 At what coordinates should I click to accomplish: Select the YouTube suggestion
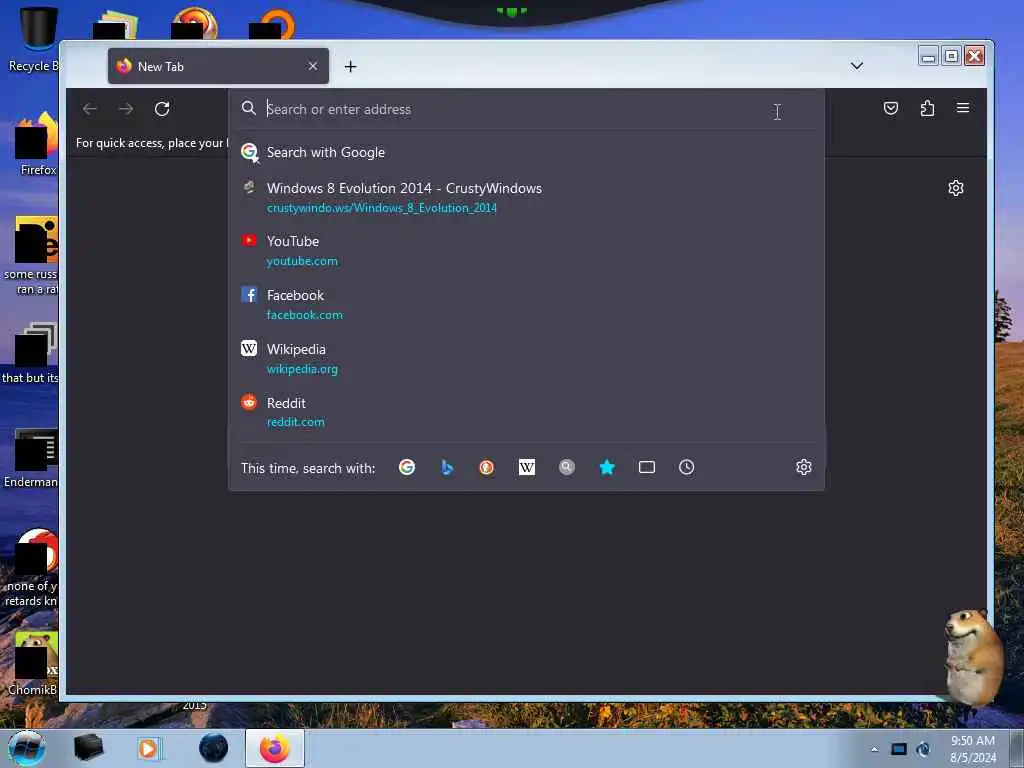[x=526, y=251]
